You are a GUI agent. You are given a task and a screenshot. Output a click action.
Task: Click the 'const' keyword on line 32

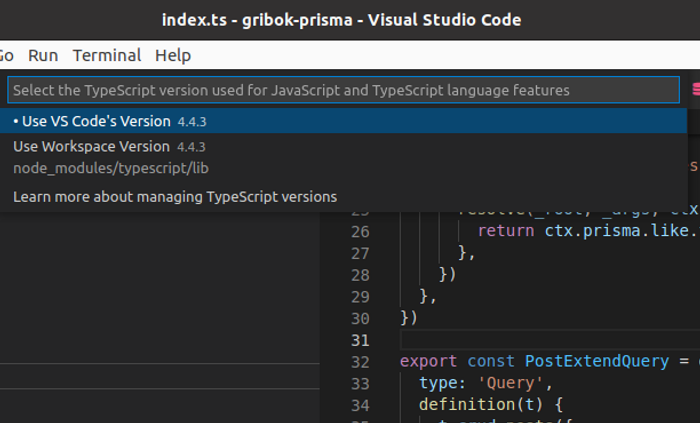(491, 361)
